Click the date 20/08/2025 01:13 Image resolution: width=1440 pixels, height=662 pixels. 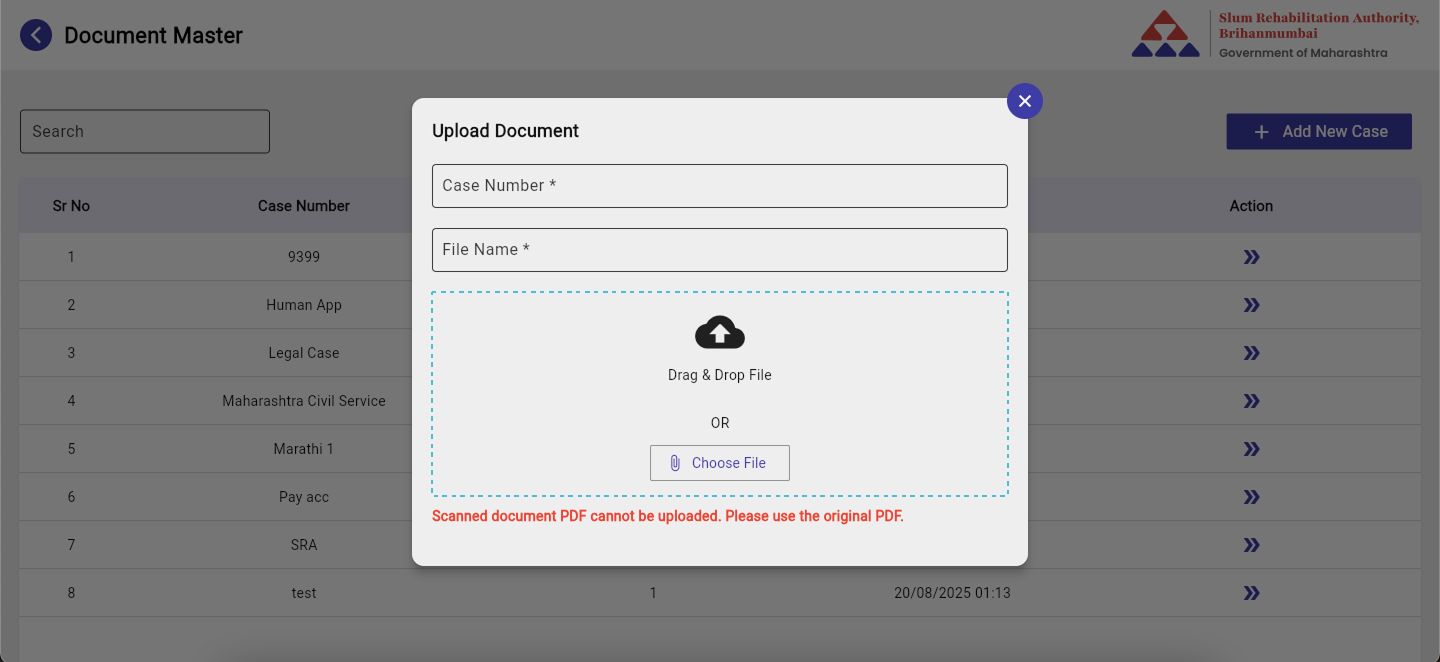pyautogui.click(x=952, y=593)
